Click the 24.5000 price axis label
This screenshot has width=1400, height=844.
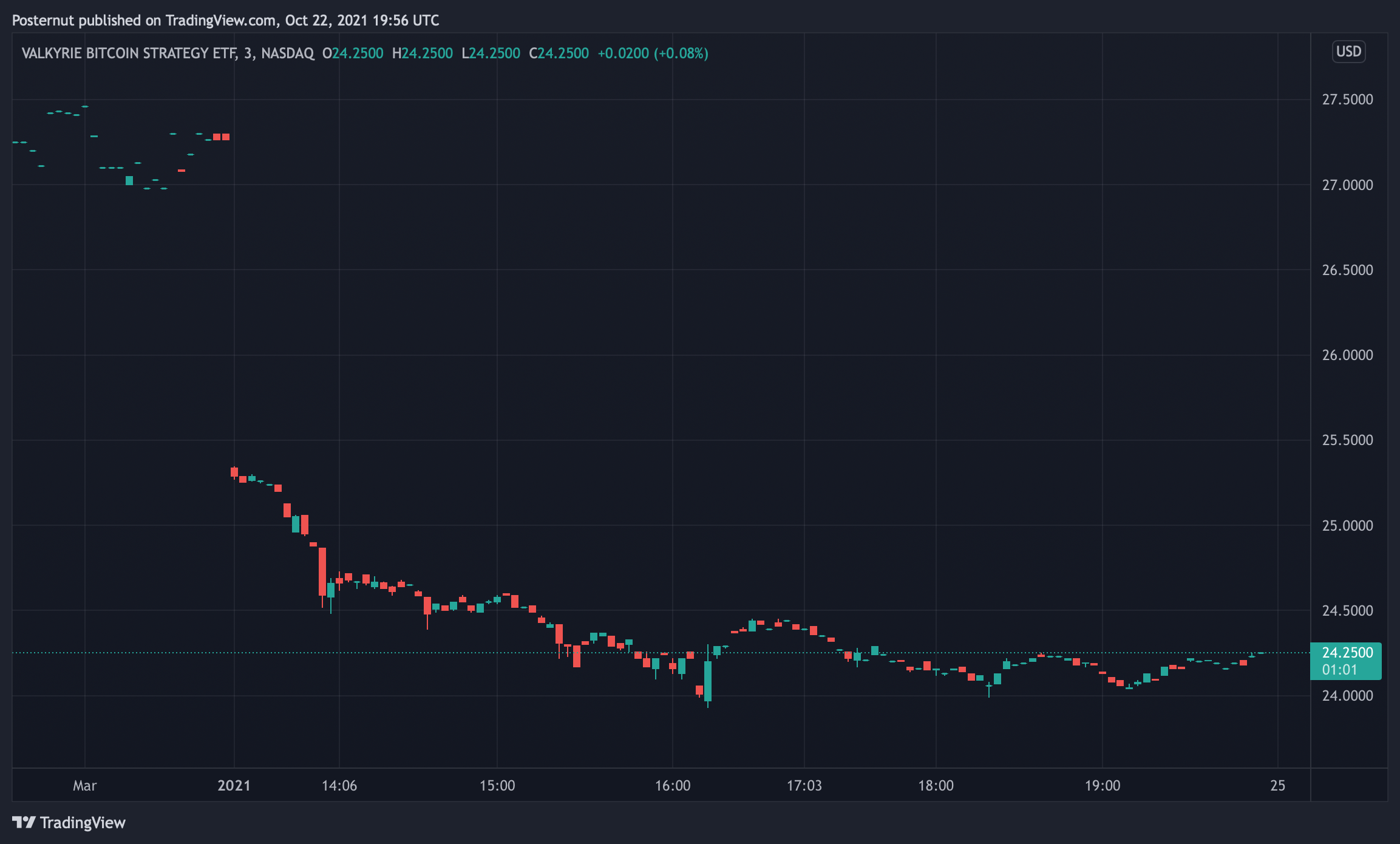coord(1347,611)
